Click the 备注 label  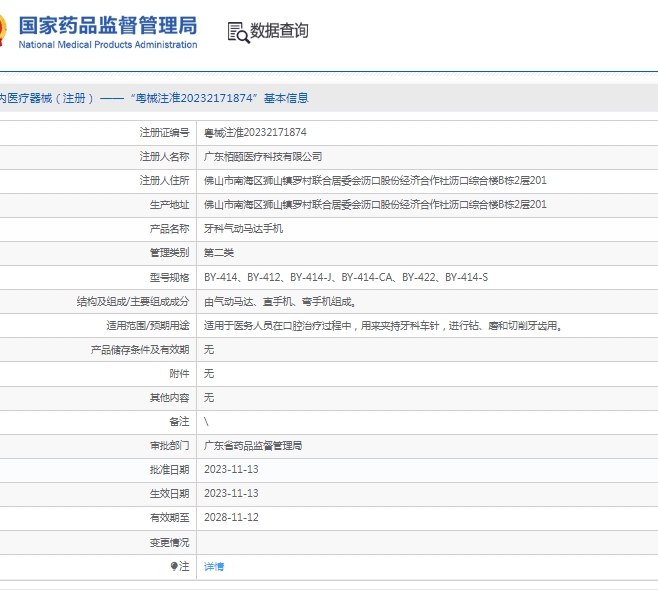[x=180, y=421]
